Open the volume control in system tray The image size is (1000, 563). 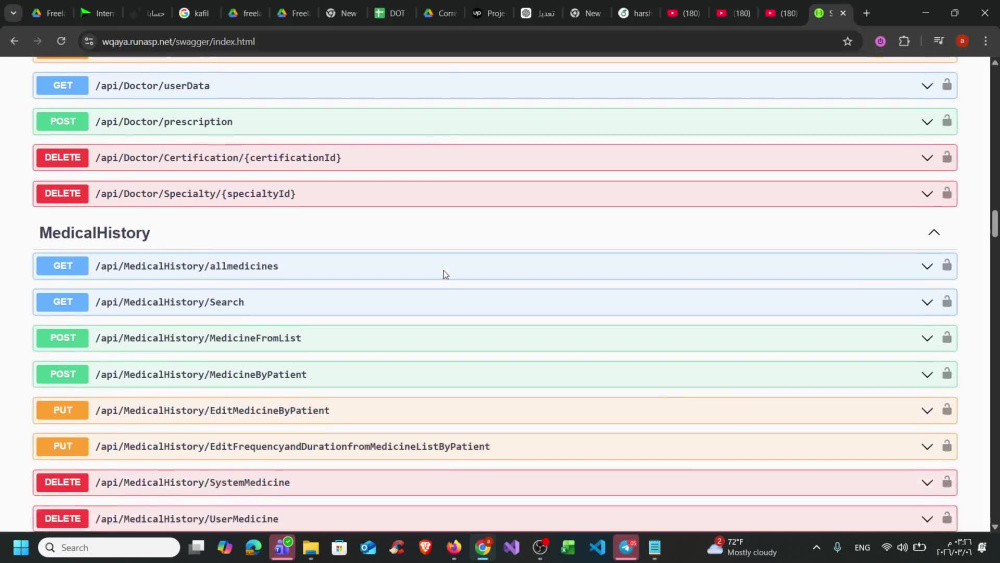902,547
